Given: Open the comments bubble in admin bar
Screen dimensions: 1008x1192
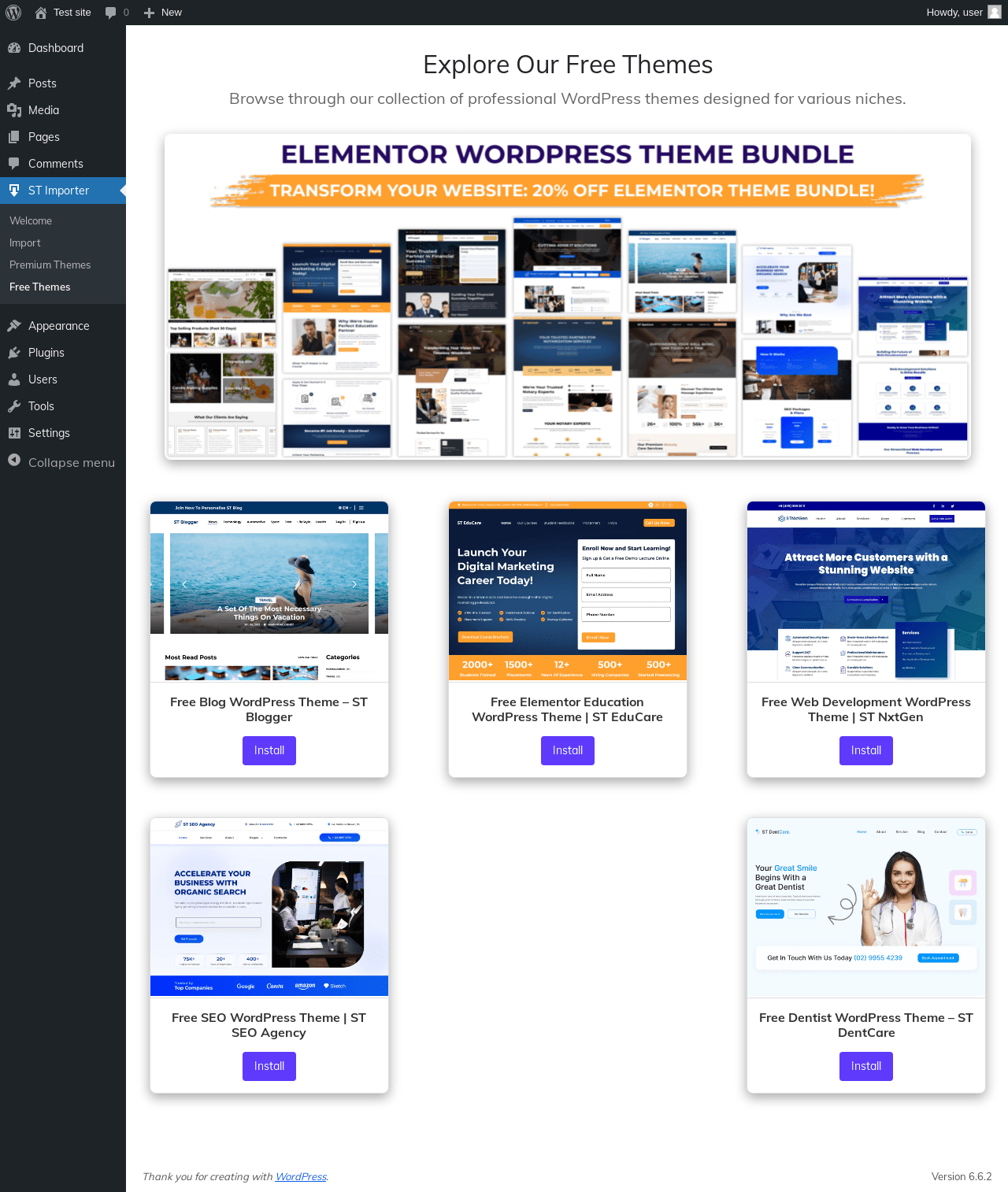Looking at the screenshot, I should pos(110,13).
